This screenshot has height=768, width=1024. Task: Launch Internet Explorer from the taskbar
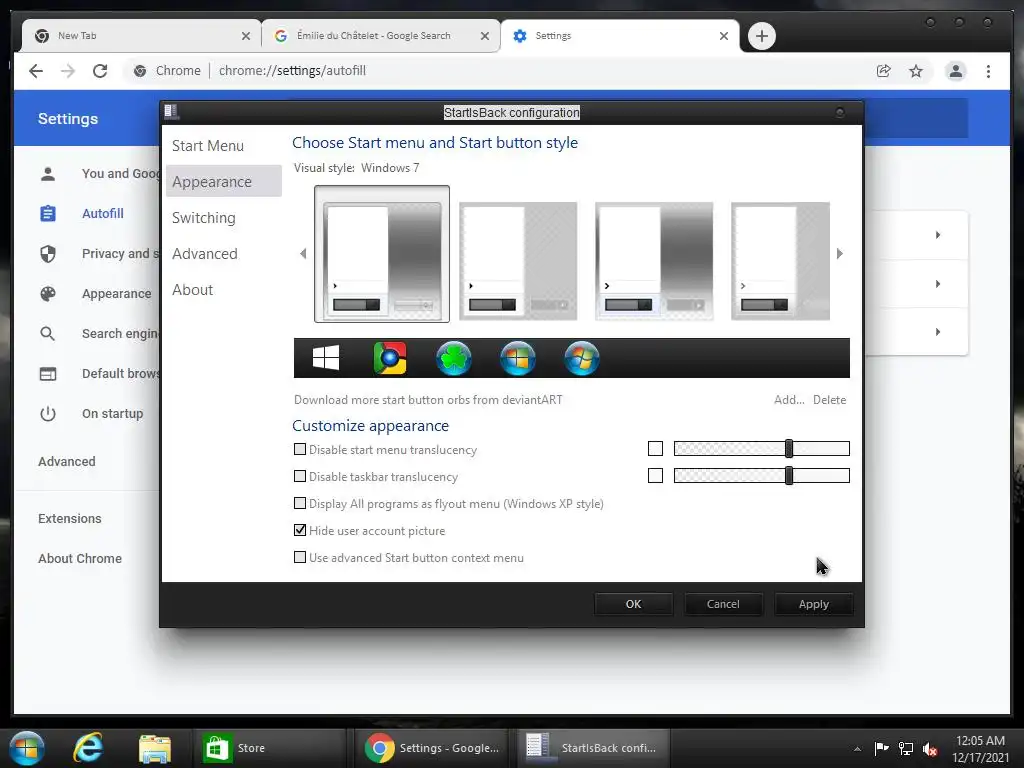(88, 748)
